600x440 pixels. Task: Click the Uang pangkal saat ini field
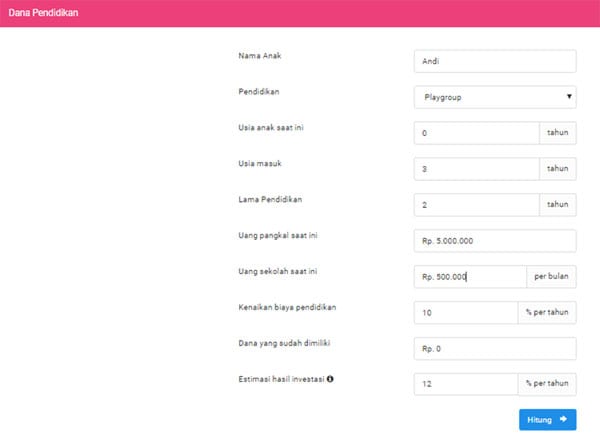[495, 241]
